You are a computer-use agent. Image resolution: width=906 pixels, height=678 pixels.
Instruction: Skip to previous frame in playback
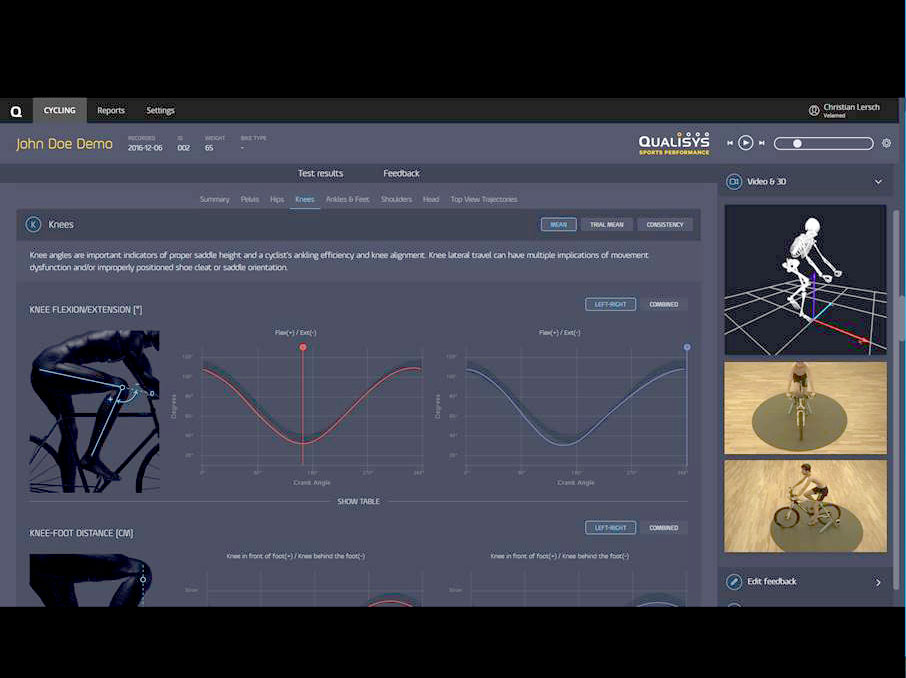pos(730,143)
